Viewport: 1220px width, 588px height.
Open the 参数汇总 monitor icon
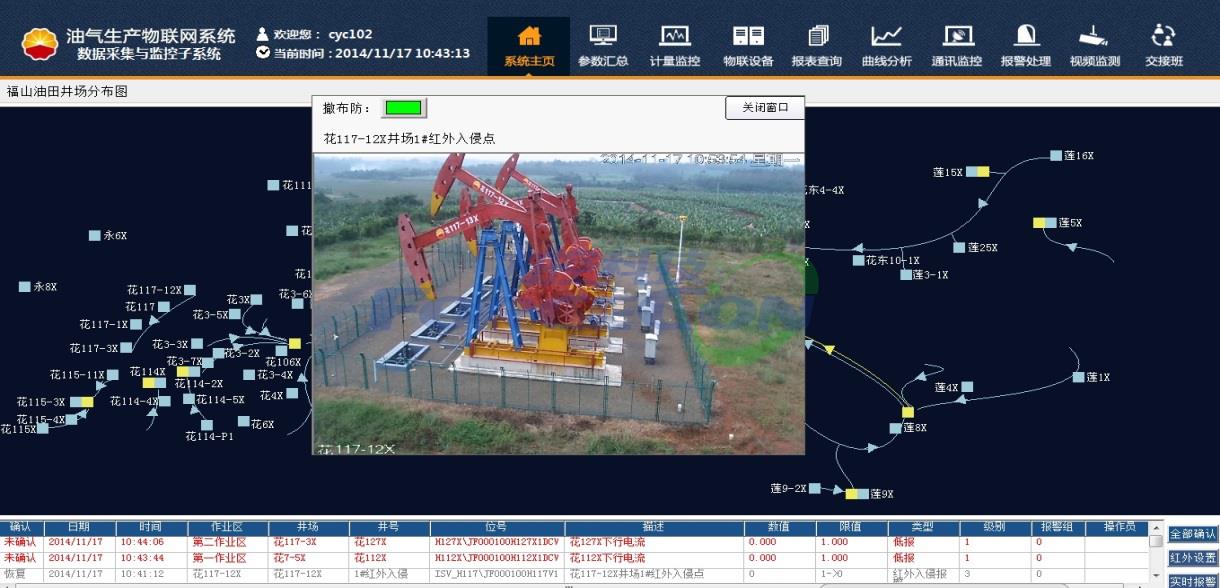coord(603,36)
